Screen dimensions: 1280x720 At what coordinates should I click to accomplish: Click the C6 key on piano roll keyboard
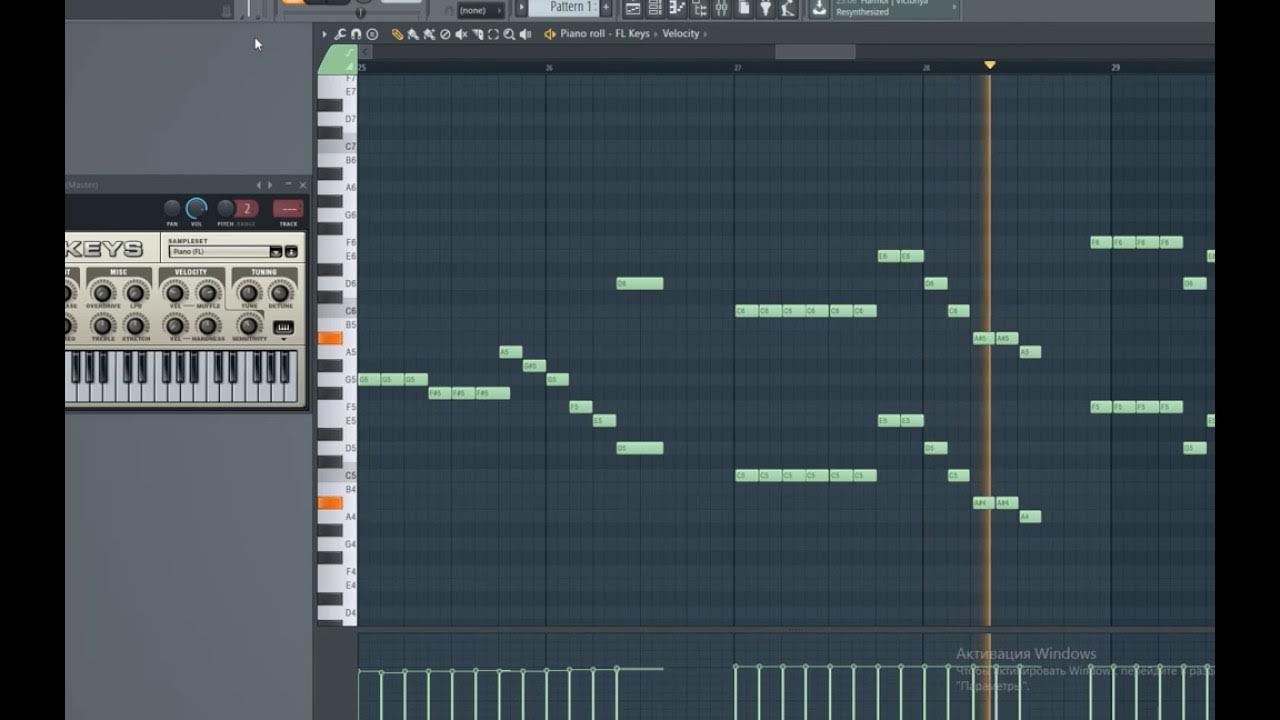(337, 311)
